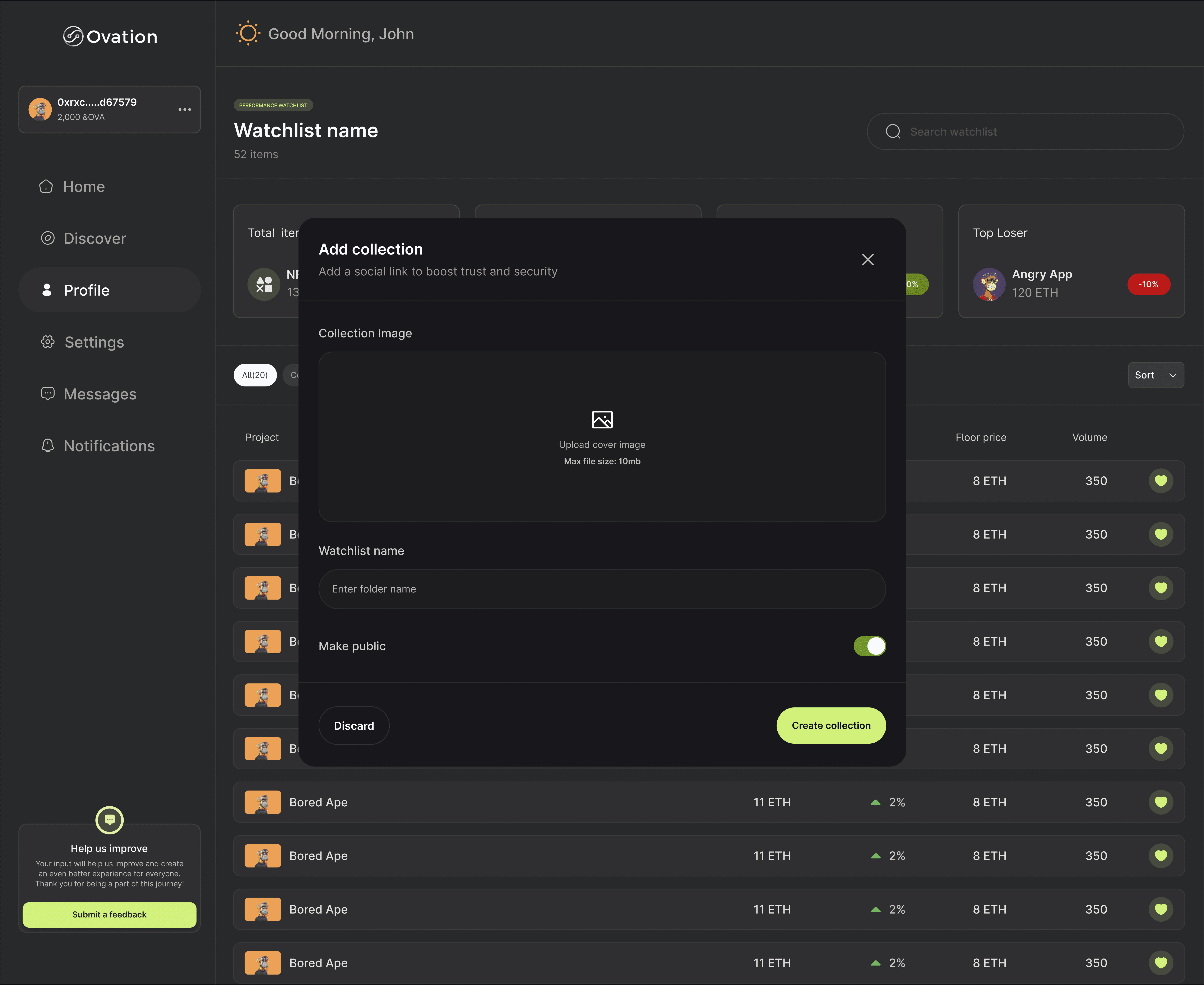Click the wallet profile avatar
1204x985 pixels.
[40, 110]
